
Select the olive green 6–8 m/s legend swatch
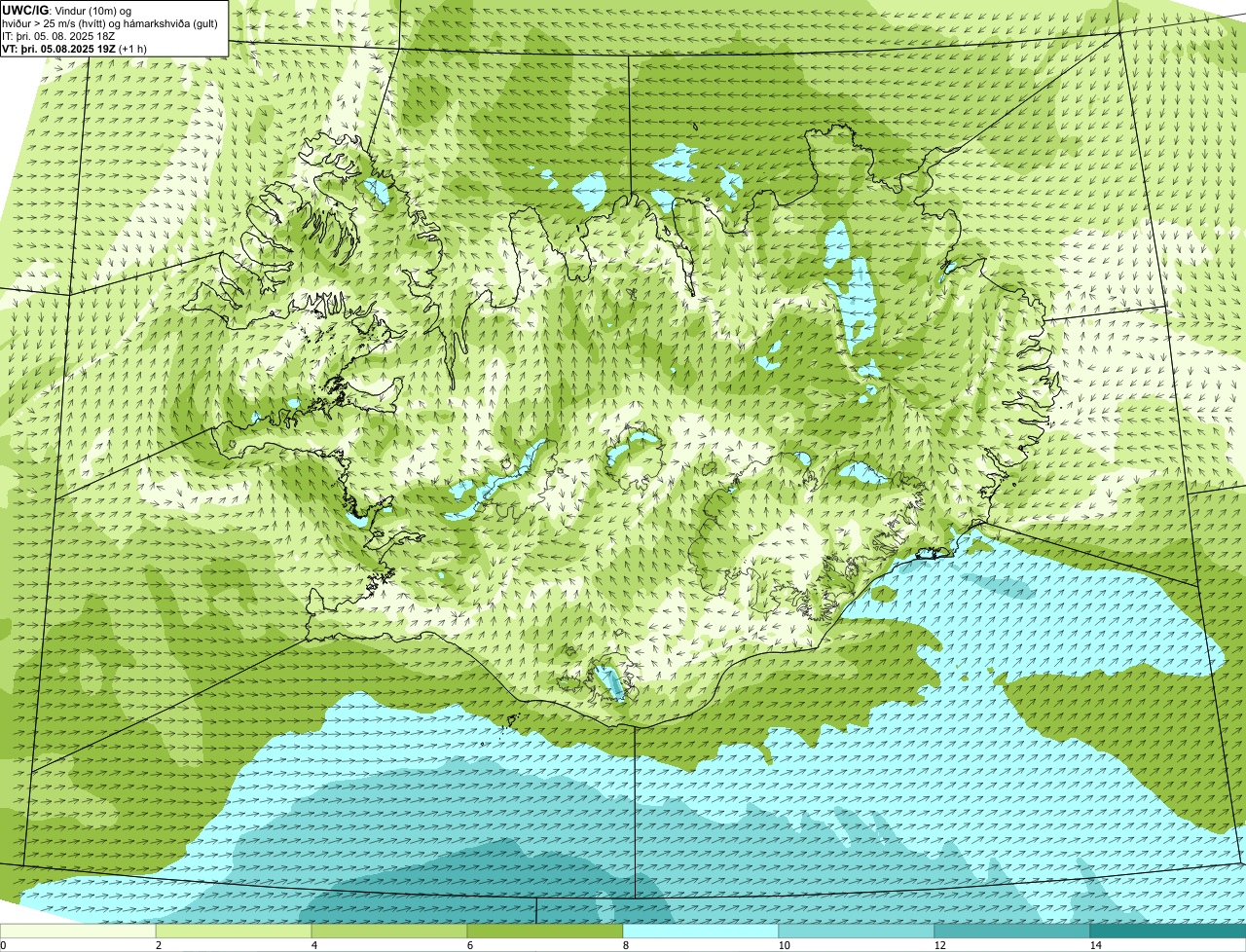pos(545,932)
